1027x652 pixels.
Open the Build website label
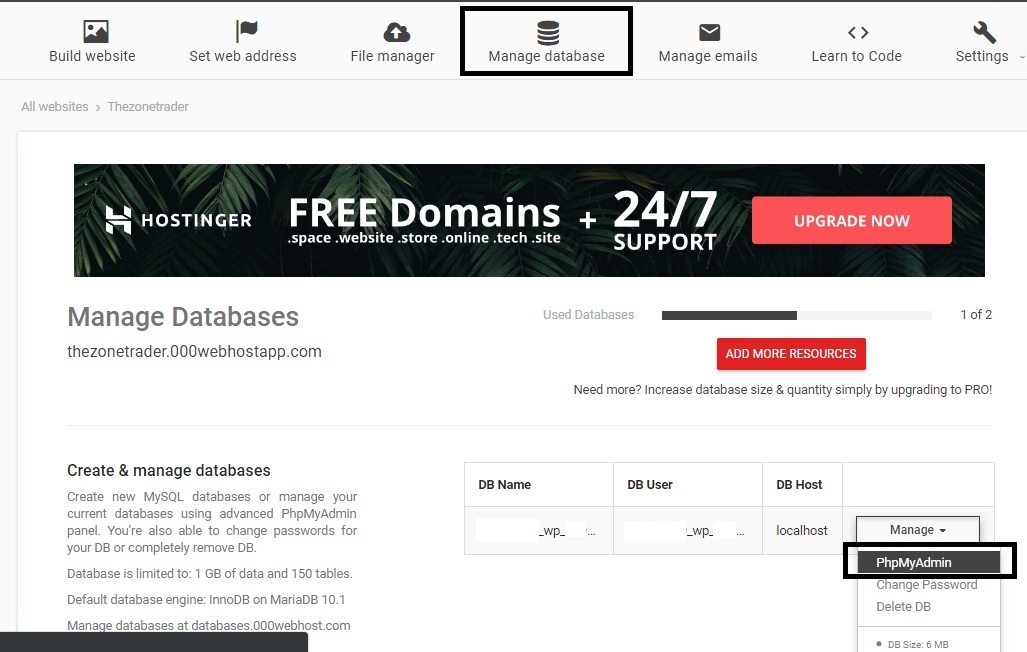click(92, 56)
